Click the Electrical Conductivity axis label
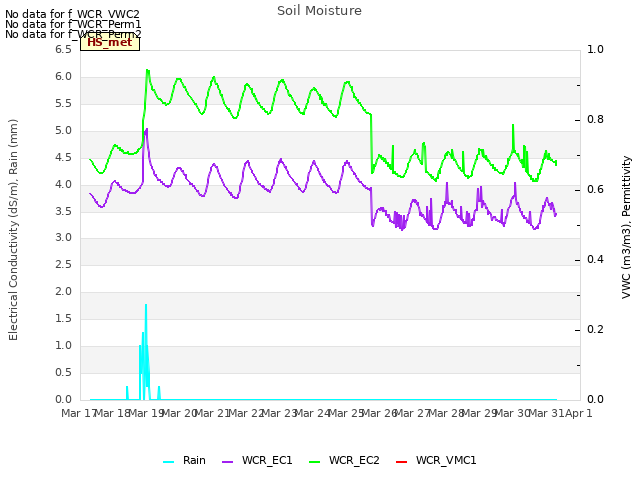The height and width of the screenshot is (480, 640). (x=13, y=230)
